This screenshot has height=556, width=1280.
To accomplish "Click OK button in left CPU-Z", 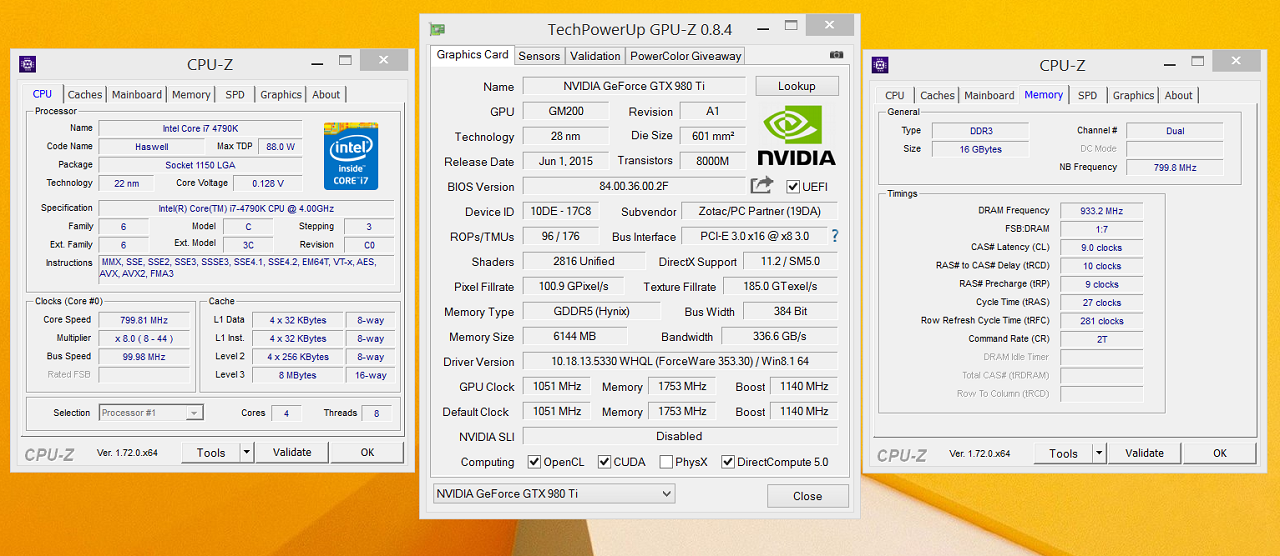I will click(367, 452).
